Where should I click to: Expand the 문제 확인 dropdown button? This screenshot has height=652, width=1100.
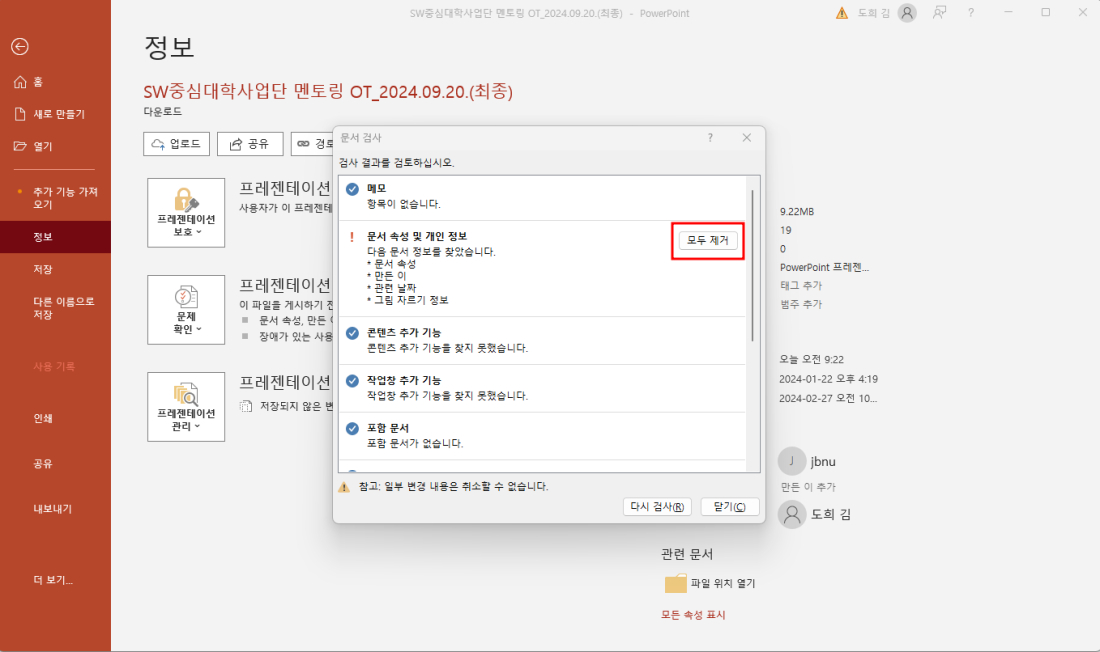pos(186,310)
